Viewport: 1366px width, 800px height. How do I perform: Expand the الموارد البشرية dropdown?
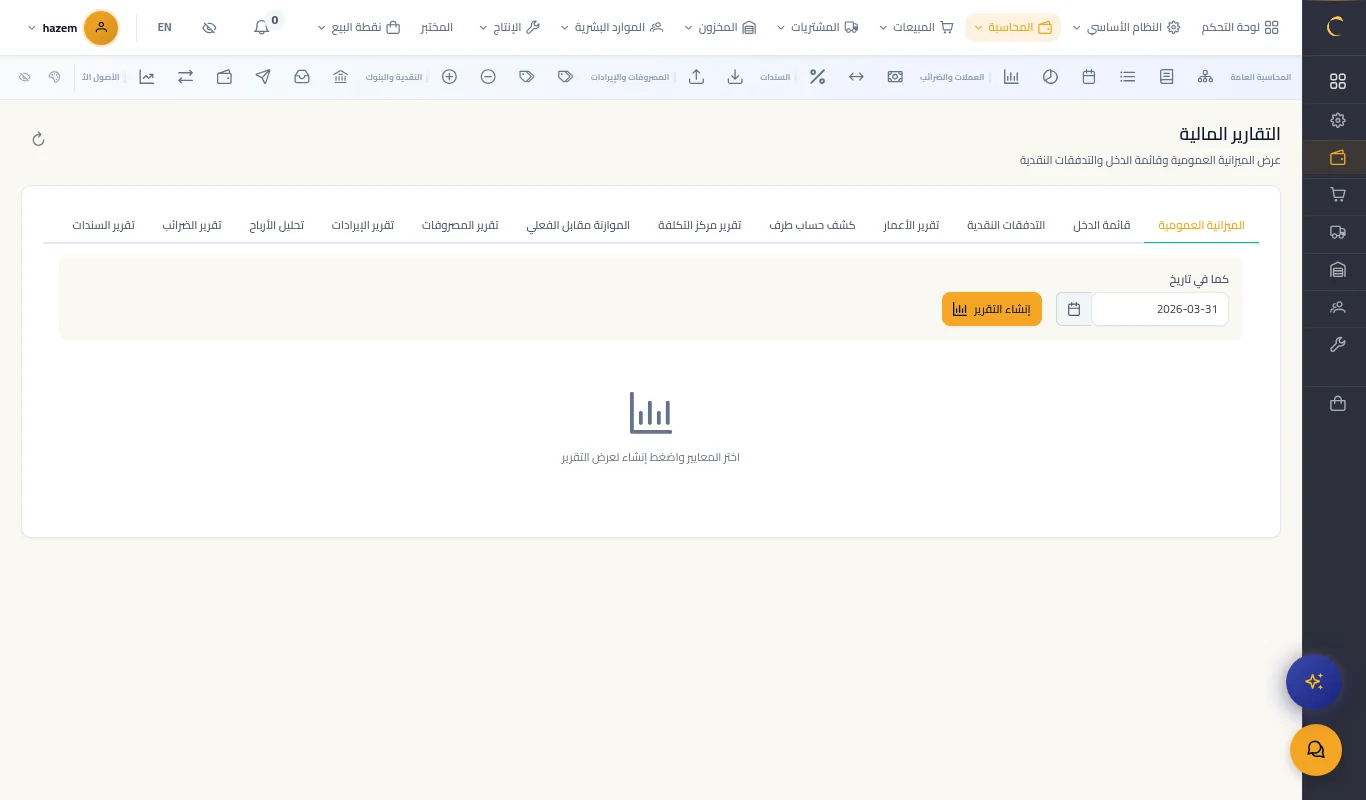click(x=612, y=27)
